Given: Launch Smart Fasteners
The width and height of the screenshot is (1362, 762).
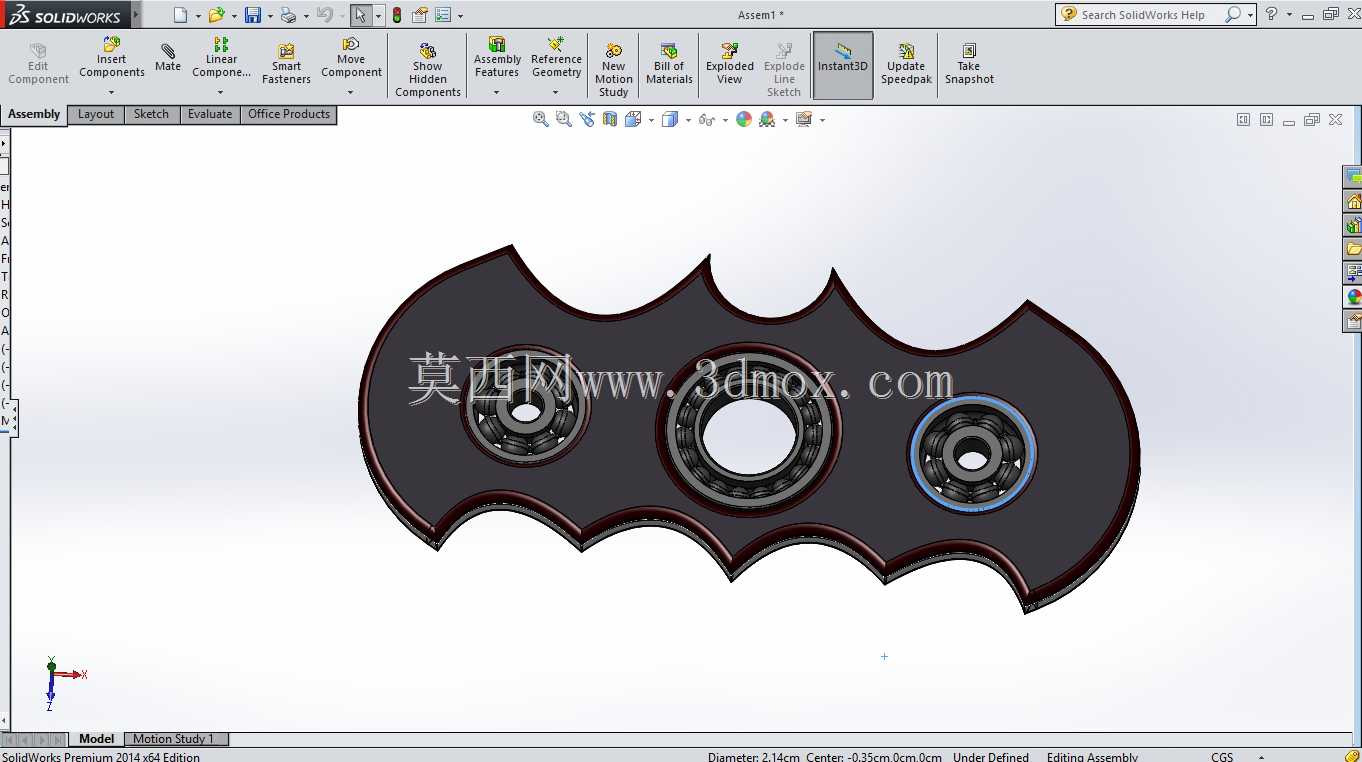Looking at the screenshot, I should tap(286, 64).
